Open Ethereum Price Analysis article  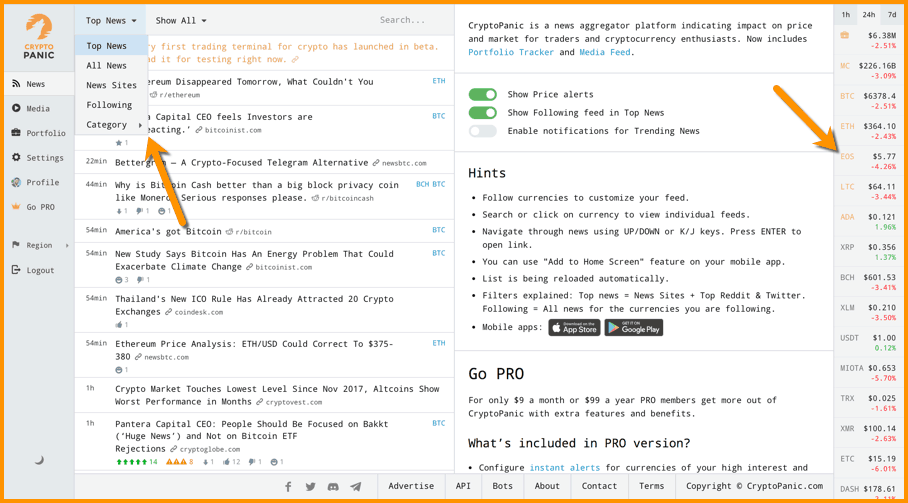pyautogui.click(x=254, y=350)
